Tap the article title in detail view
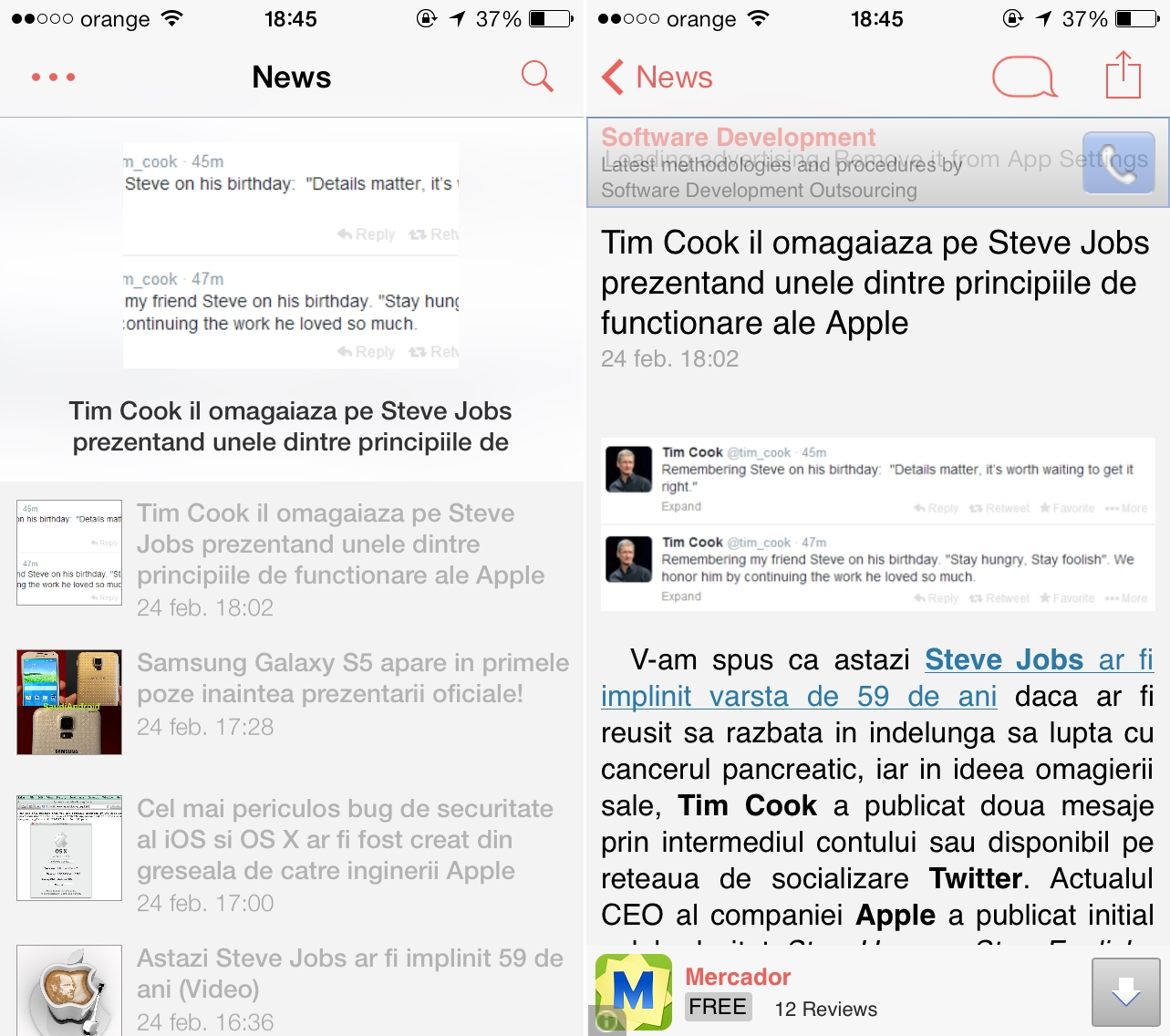This screenshot has width=1170, height=1036. coord(875,283)
